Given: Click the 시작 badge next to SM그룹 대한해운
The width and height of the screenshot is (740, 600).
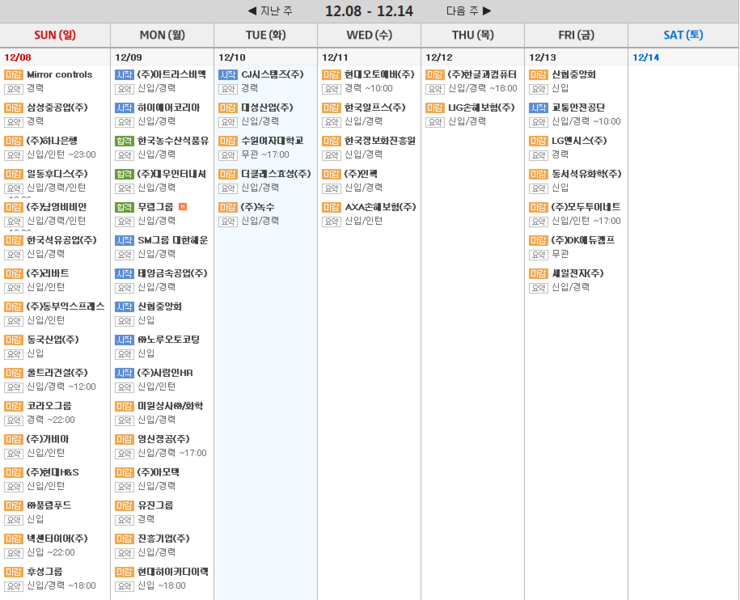Looking at the screenshot, I should [x=124, y=240].
